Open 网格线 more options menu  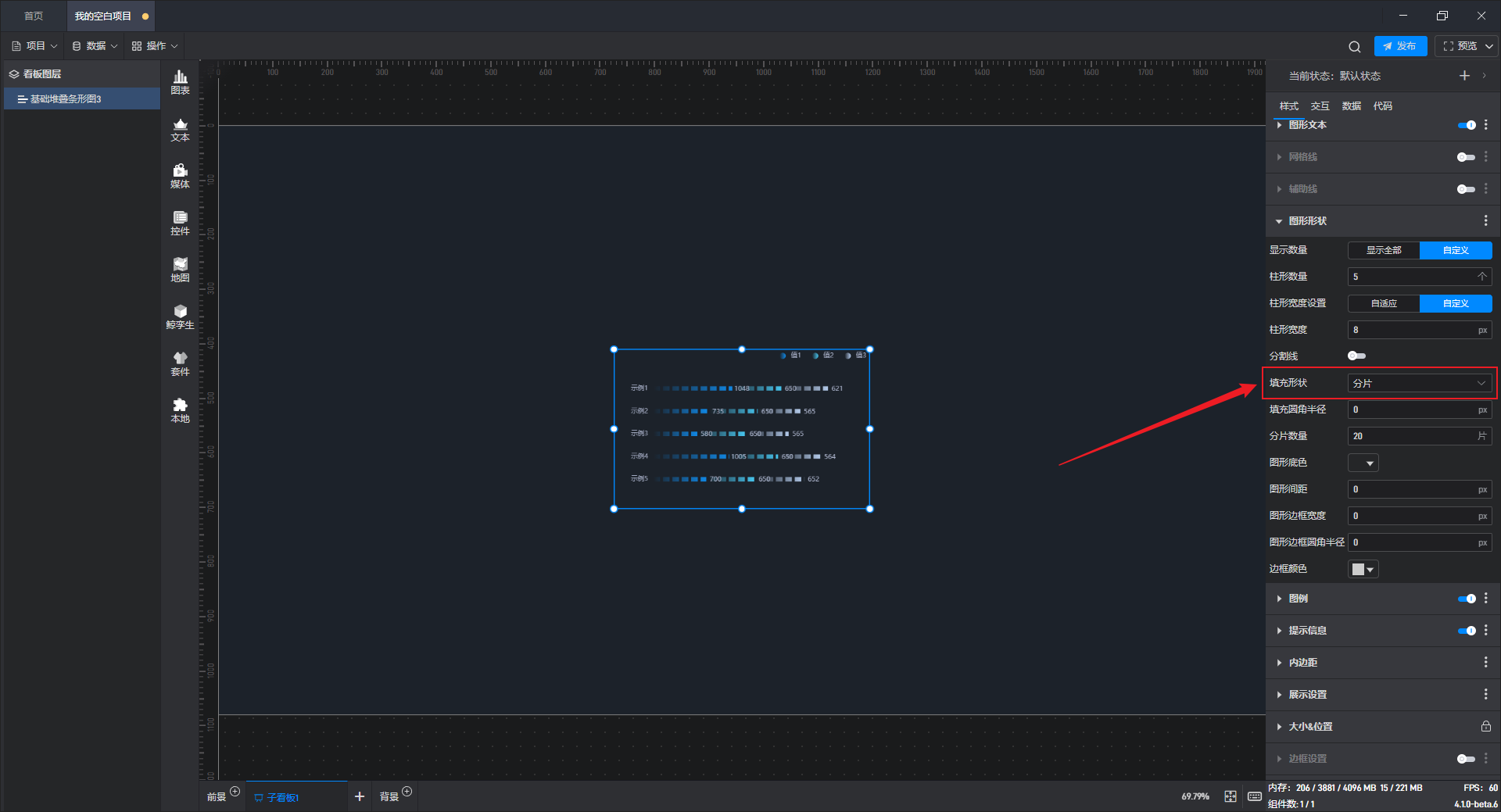click(x=1486, y=157)
